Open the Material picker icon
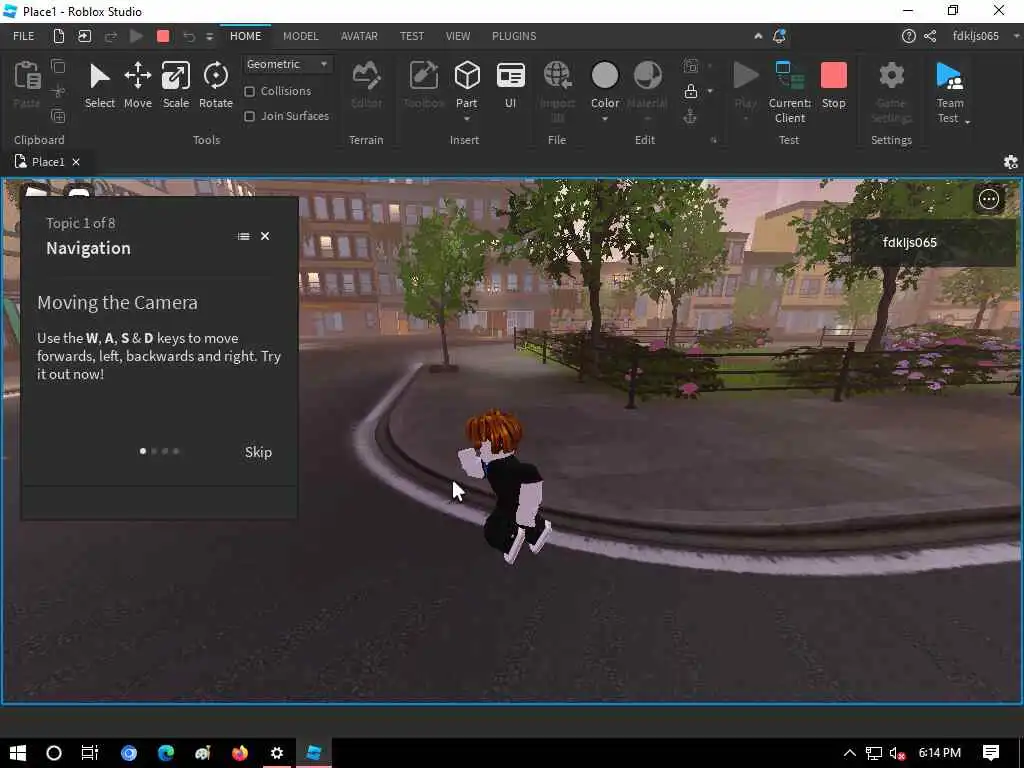 [x=648, y=76]
